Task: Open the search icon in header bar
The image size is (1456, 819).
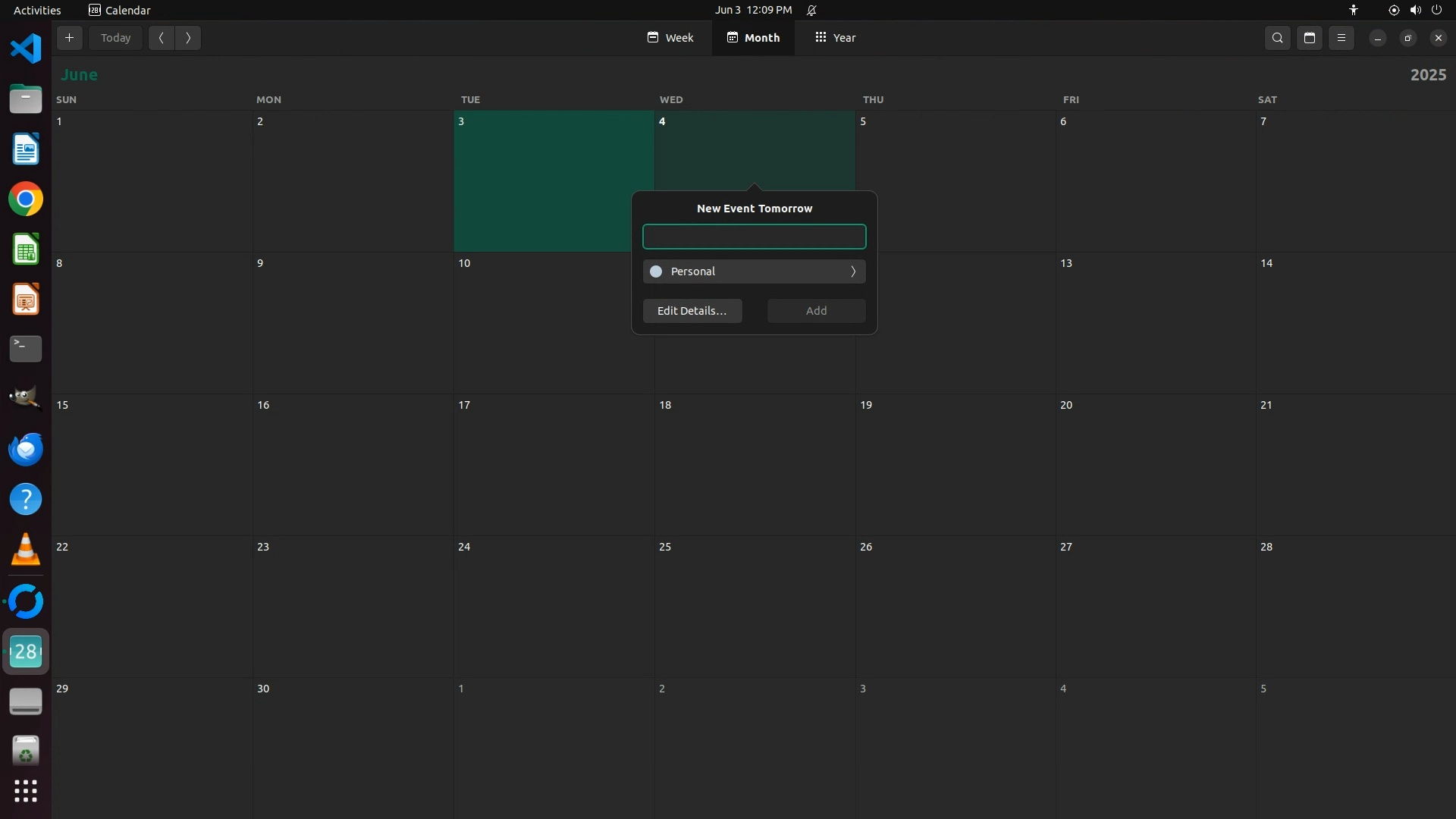Action: (x=1277, y=38)
